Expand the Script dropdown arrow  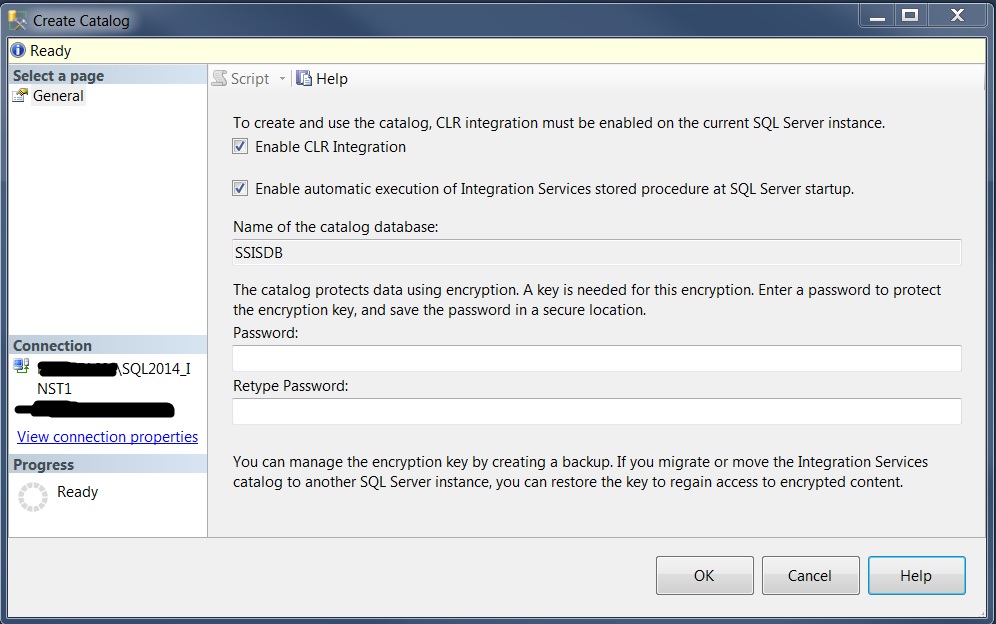282,79
